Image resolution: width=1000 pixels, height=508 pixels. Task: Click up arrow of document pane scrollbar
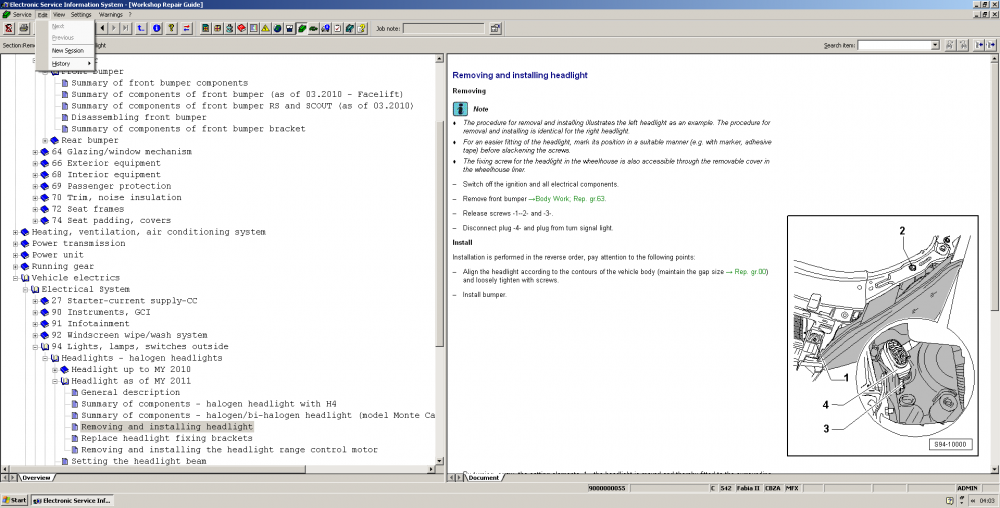pyautogui.click(x=995, y=59)
